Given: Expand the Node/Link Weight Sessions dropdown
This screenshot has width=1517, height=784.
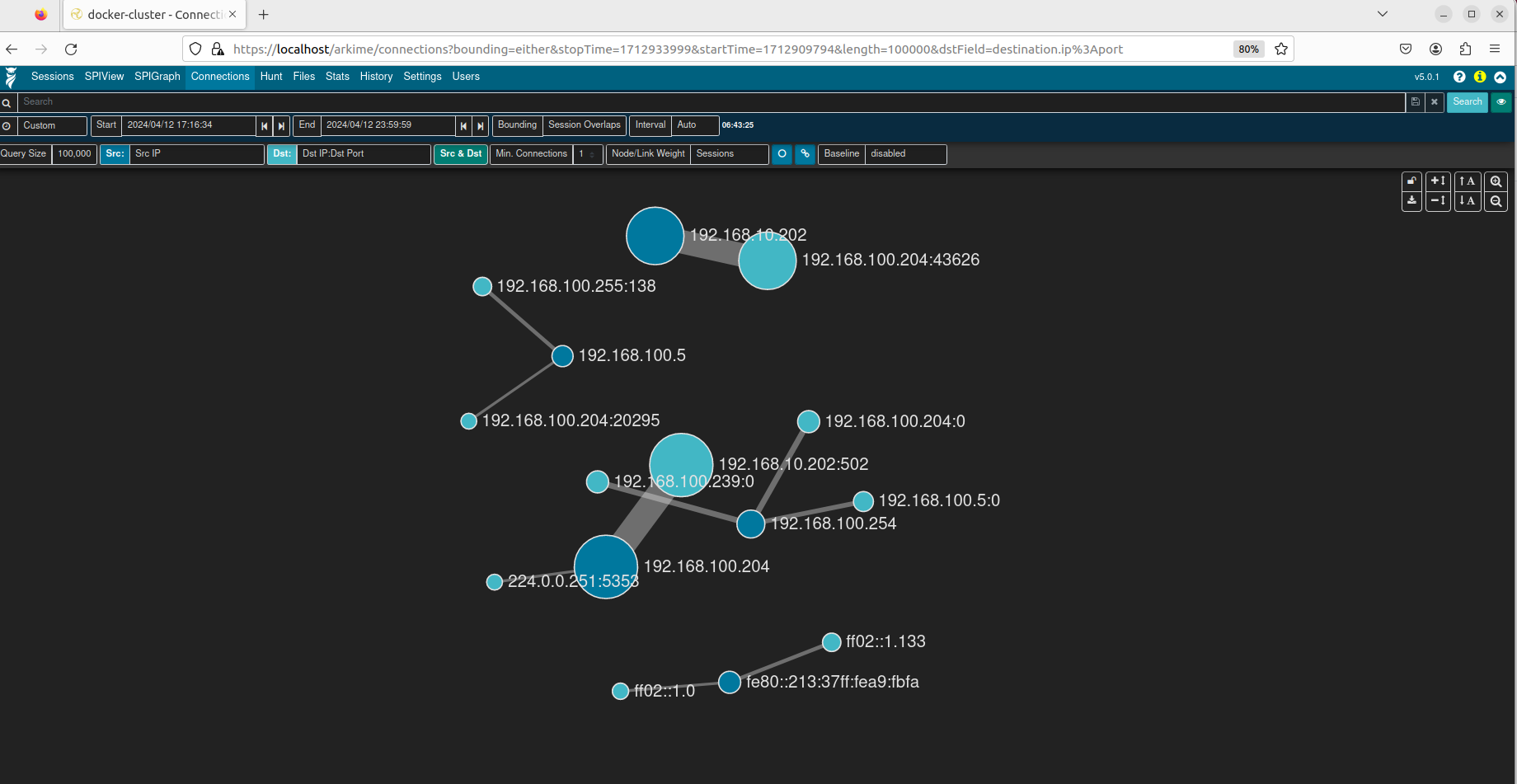Looking at the screenshot, I should [730, 154].
